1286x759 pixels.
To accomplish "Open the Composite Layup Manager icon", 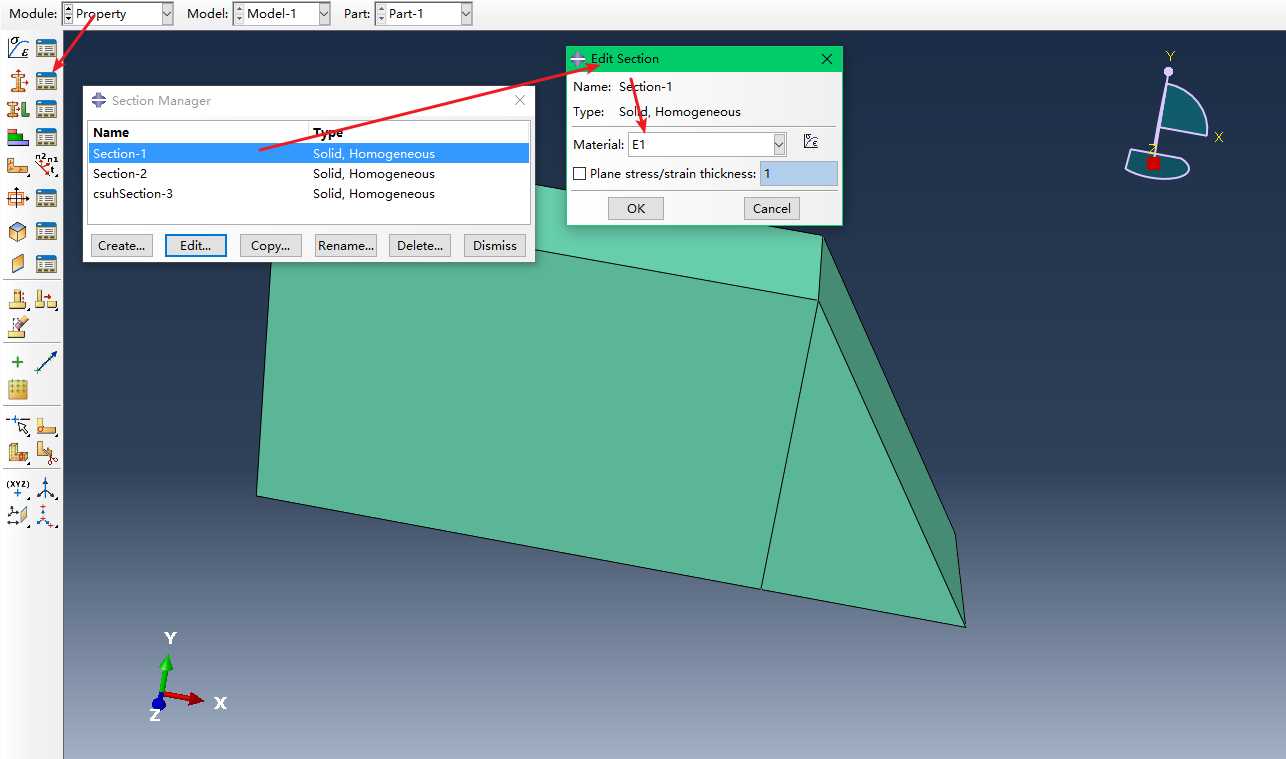I will (46, 137).
